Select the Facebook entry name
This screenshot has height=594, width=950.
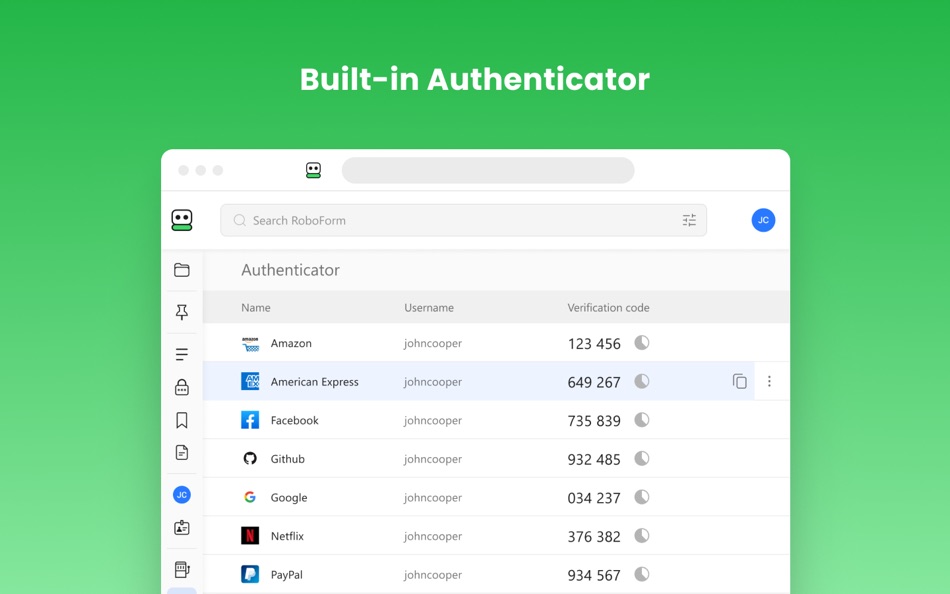point(294,420)
